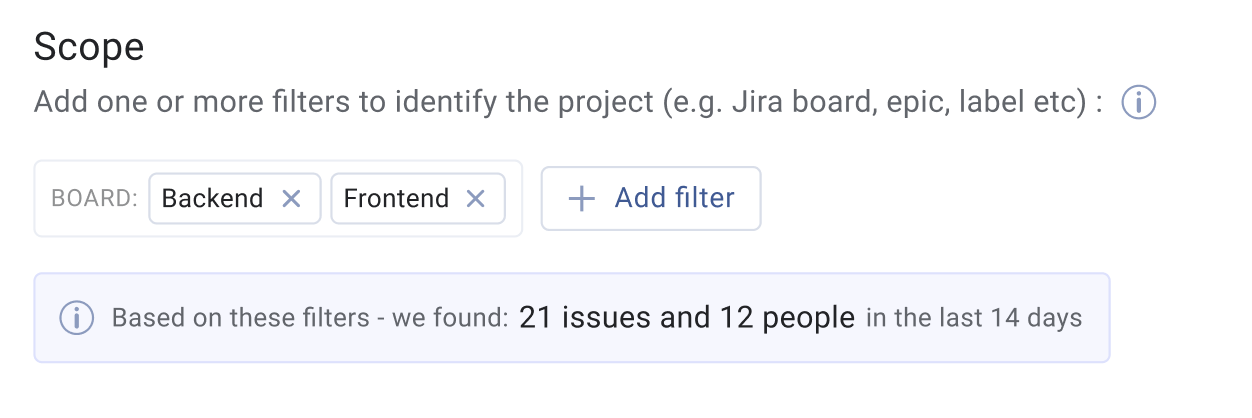Click the 'in the last 14 days' text

click(x=974, y=319)
